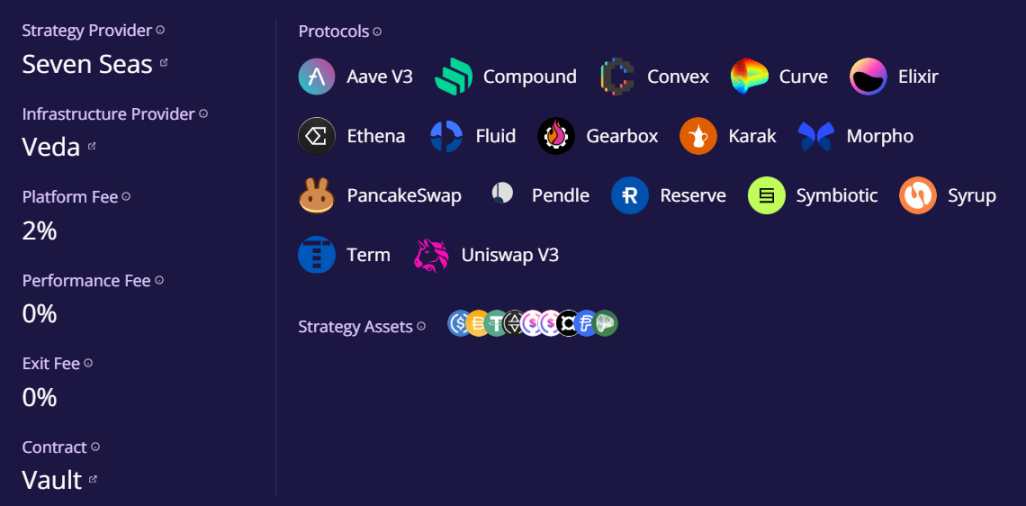Screen dimensions: 1026x506
Task: Click the Performance Fee info icon
Action: (159, 280)
